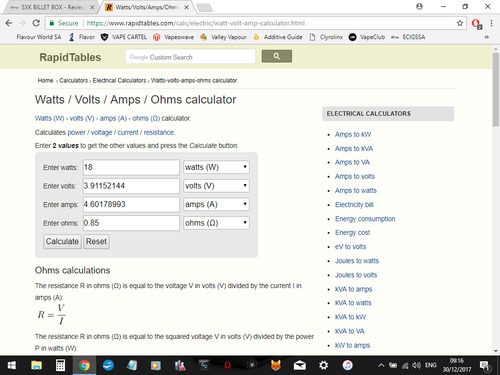The image size is (500, 375).
Task: Click the Reset button
Action: pyautogui.click(x=96, y=241)
